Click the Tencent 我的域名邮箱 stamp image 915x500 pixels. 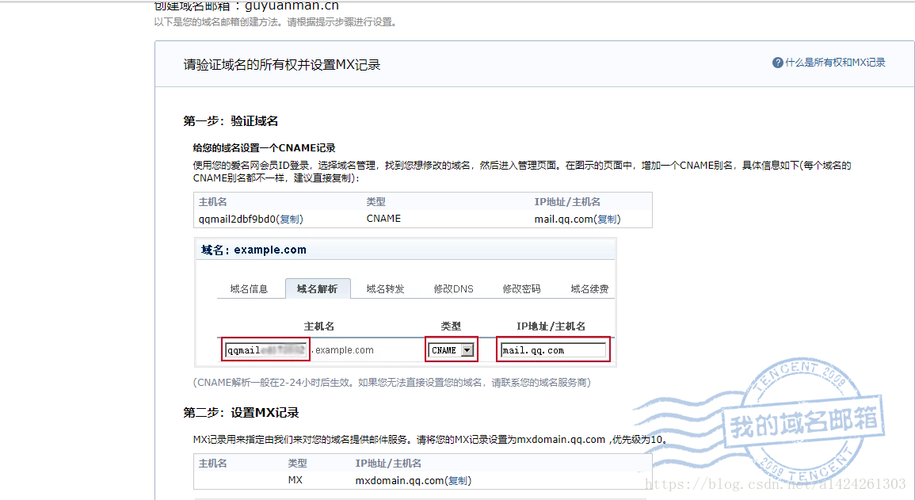[808, 425]
